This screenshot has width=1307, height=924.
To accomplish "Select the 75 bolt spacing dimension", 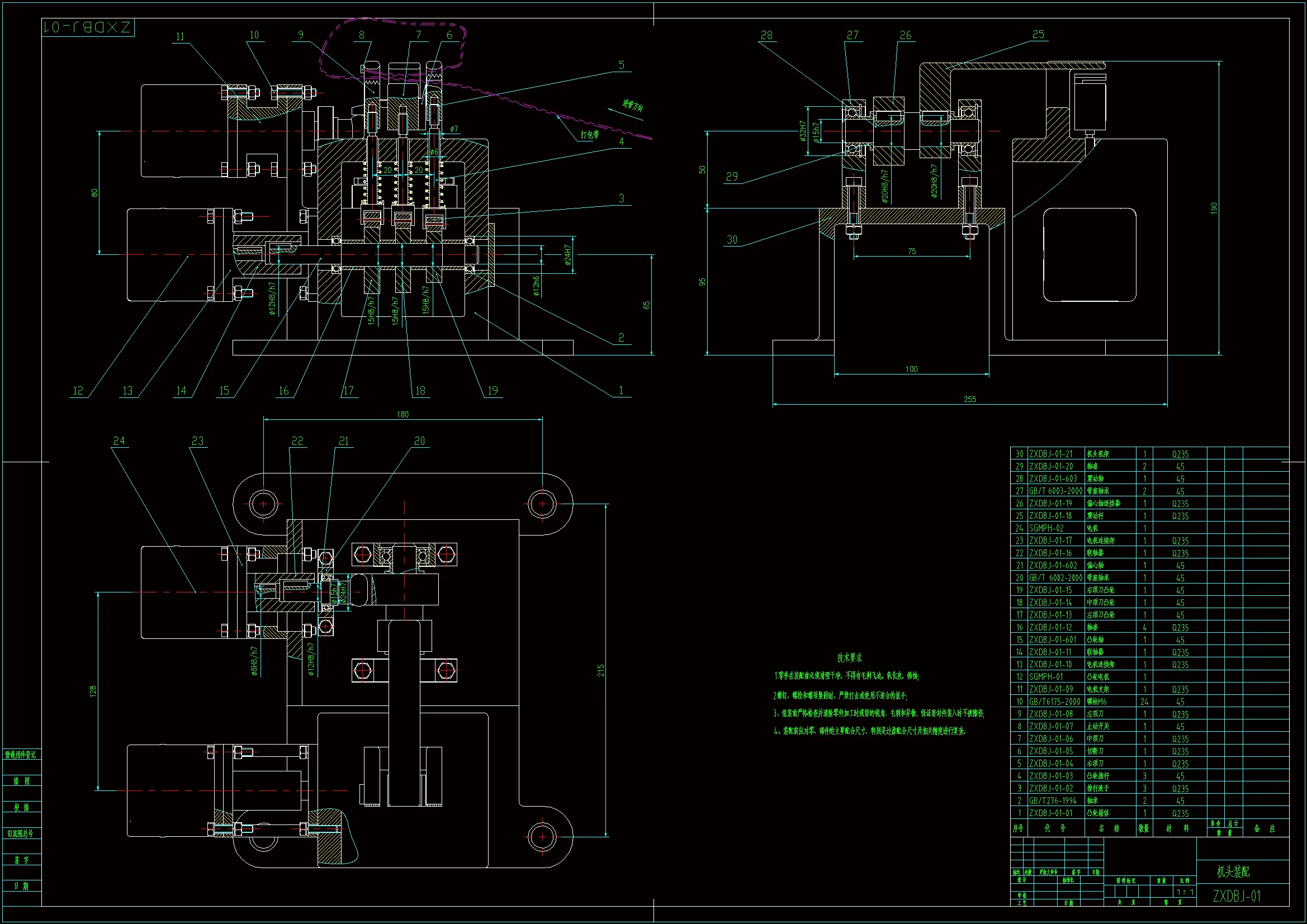I will (x=912, y=251).
